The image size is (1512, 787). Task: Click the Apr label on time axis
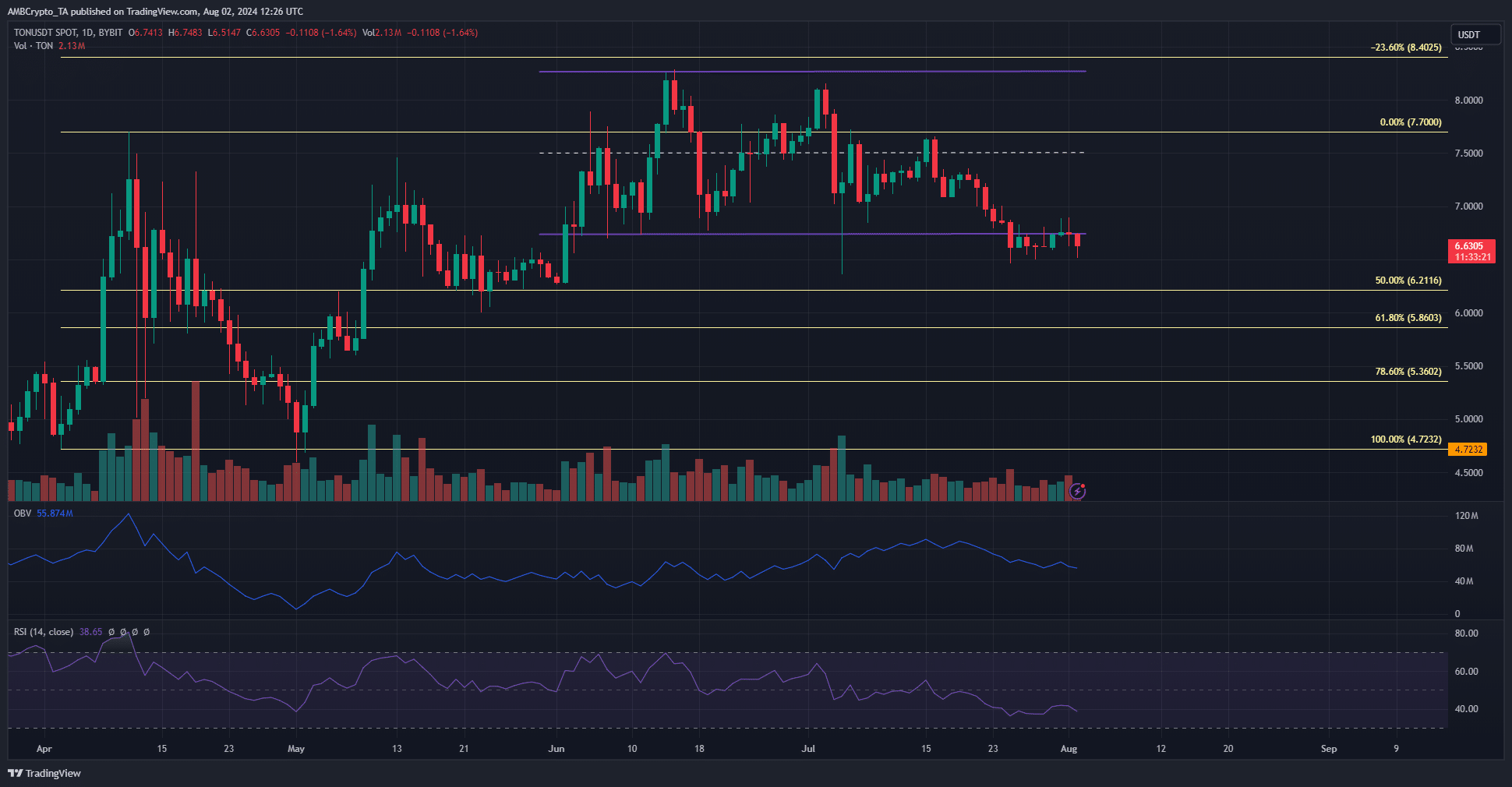coord(44,749)
